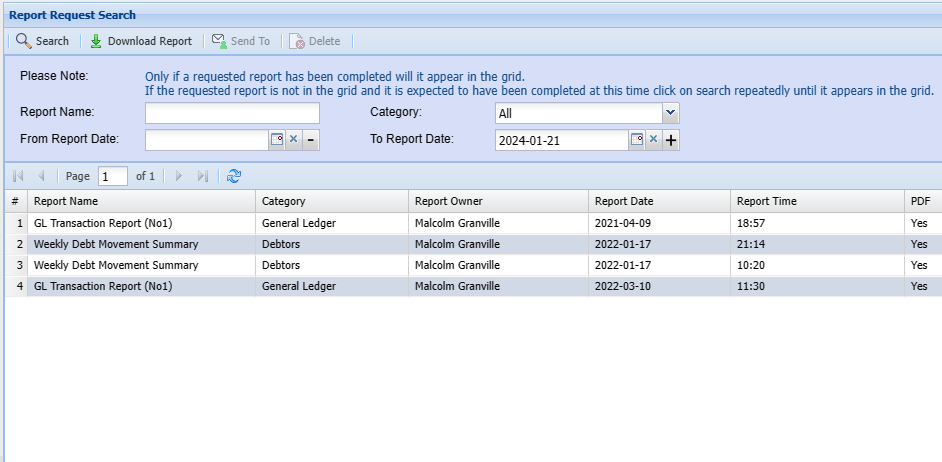Sort by the Category column header
The width and height of the screenshot is (942, 462).
pos(332,201)
